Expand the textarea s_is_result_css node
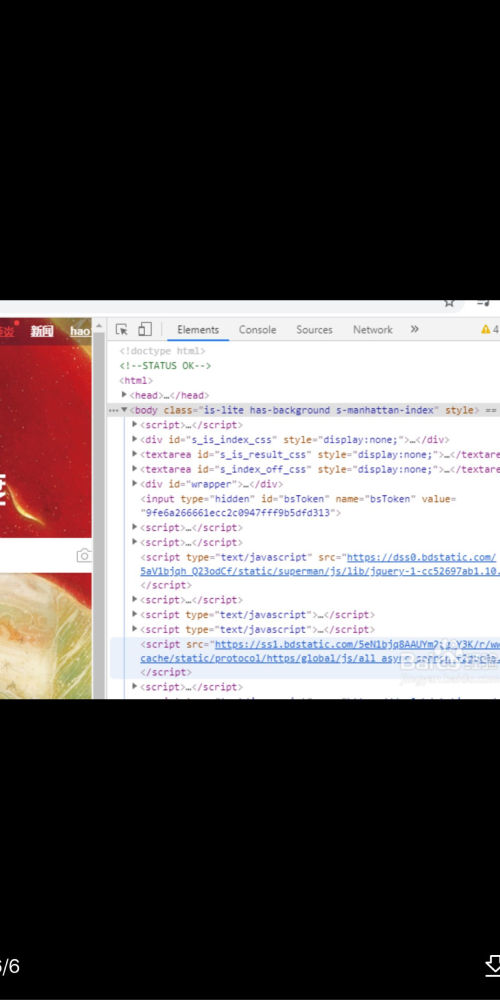This screenshot has height=1000, width=500. pyautogui.click(x=135, y=453)
